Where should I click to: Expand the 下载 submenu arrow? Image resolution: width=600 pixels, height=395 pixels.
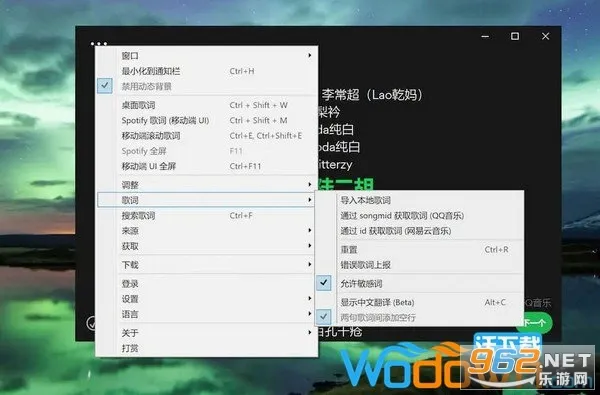[x=310, y=264]
